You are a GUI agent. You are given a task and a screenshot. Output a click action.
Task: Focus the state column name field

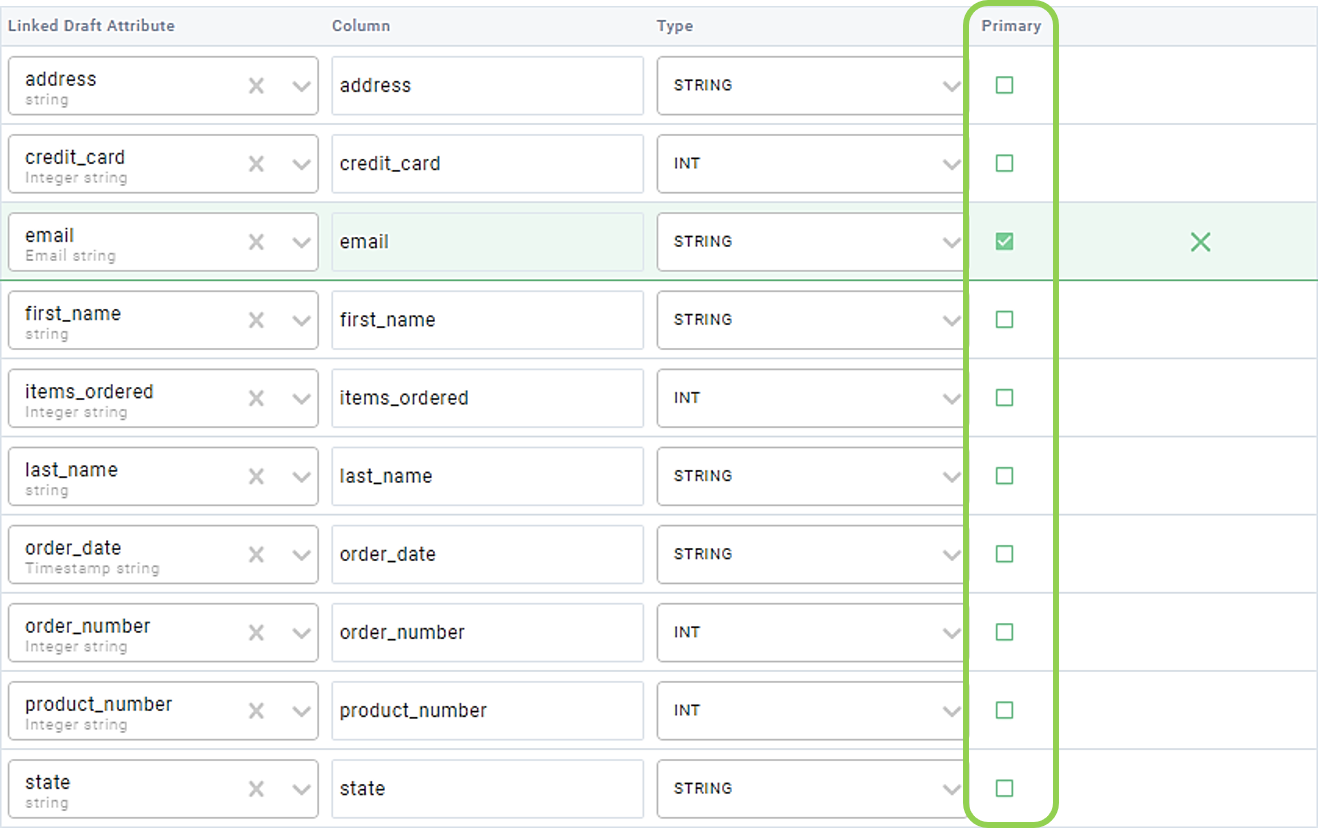click(x=487, y=789)
